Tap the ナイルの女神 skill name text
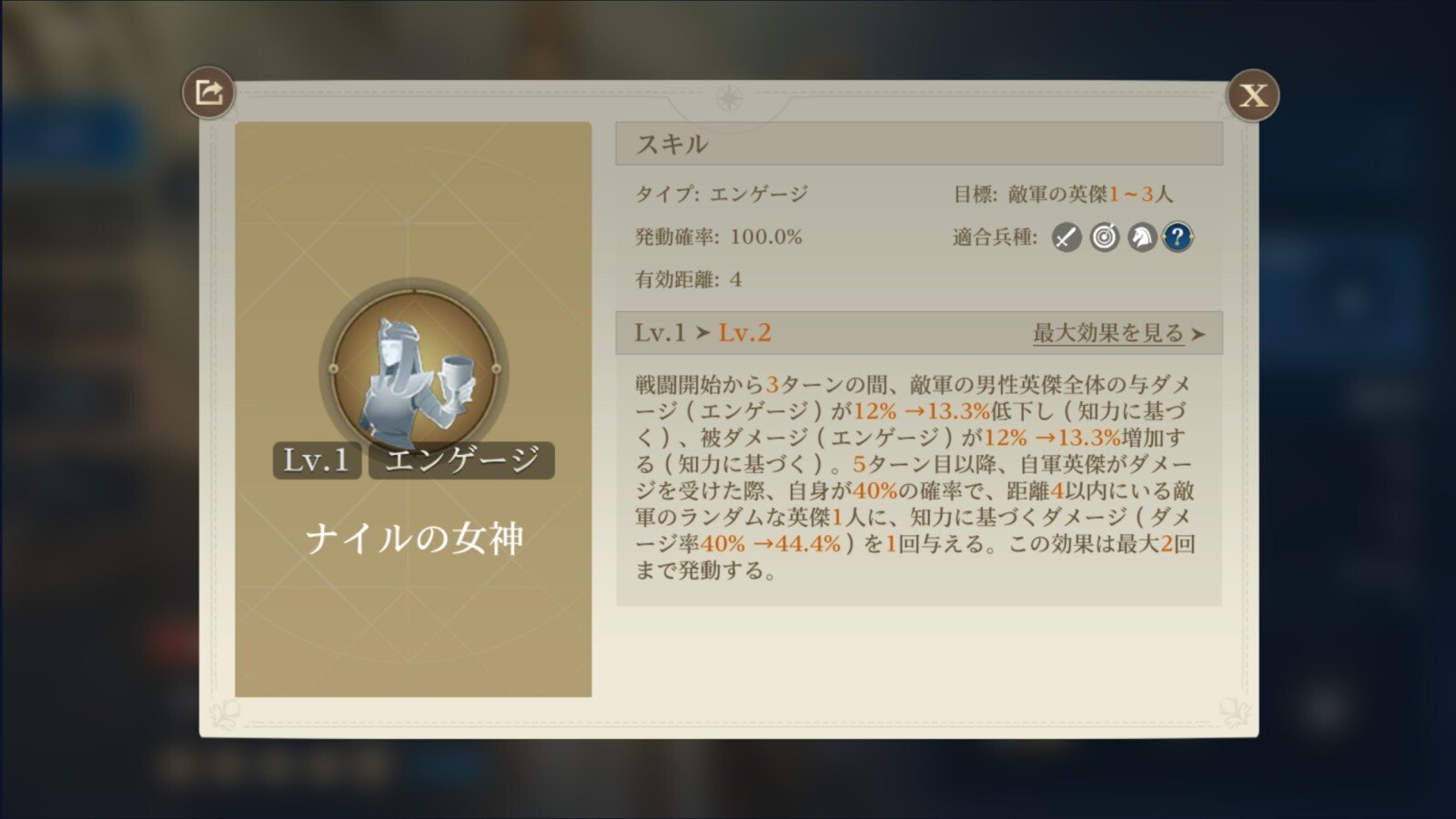Viewport: 1456px width, 819px height. click(414, 539)
